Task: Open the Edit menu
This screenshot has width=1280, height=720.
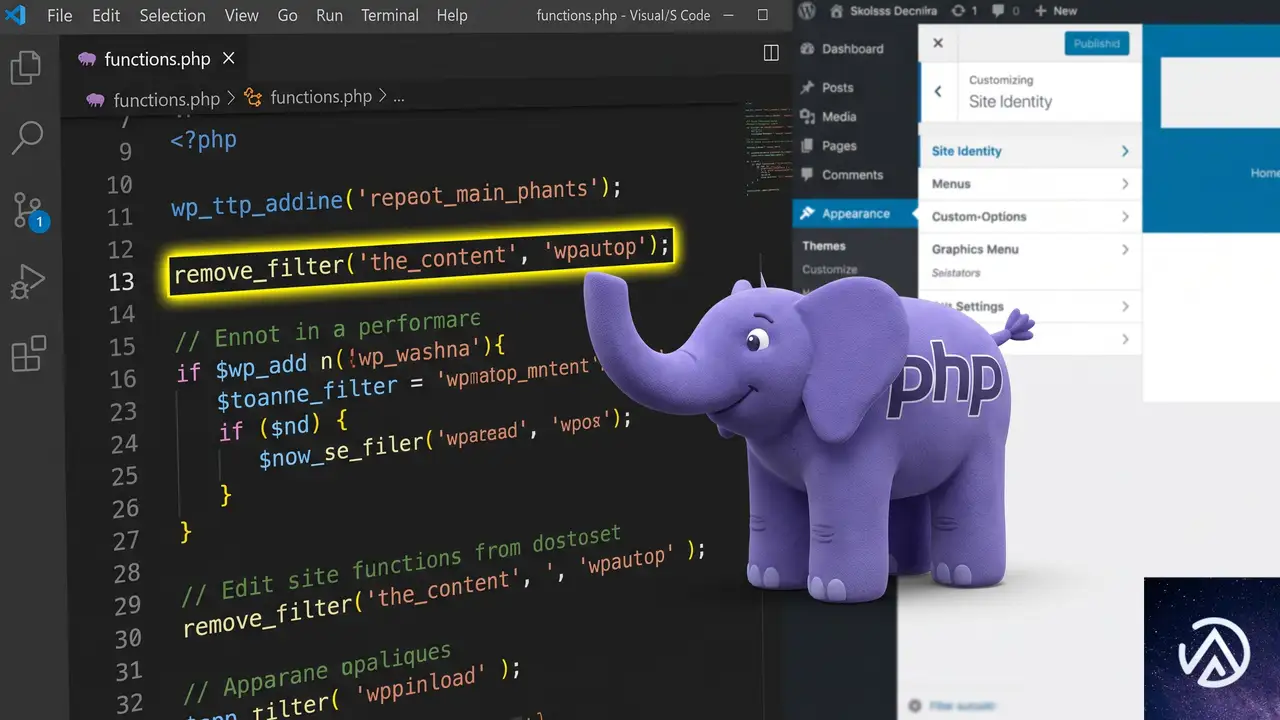Action: (106, 15)
